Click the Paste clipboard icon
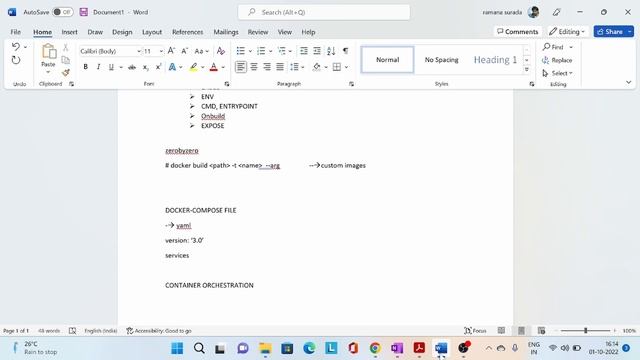This screenshot has height=360, width=640. point(49,51)
